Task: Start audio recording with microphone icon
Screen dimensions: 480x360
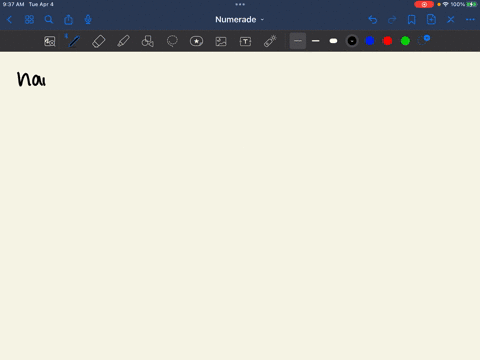Action: click(x=88, y=20)
